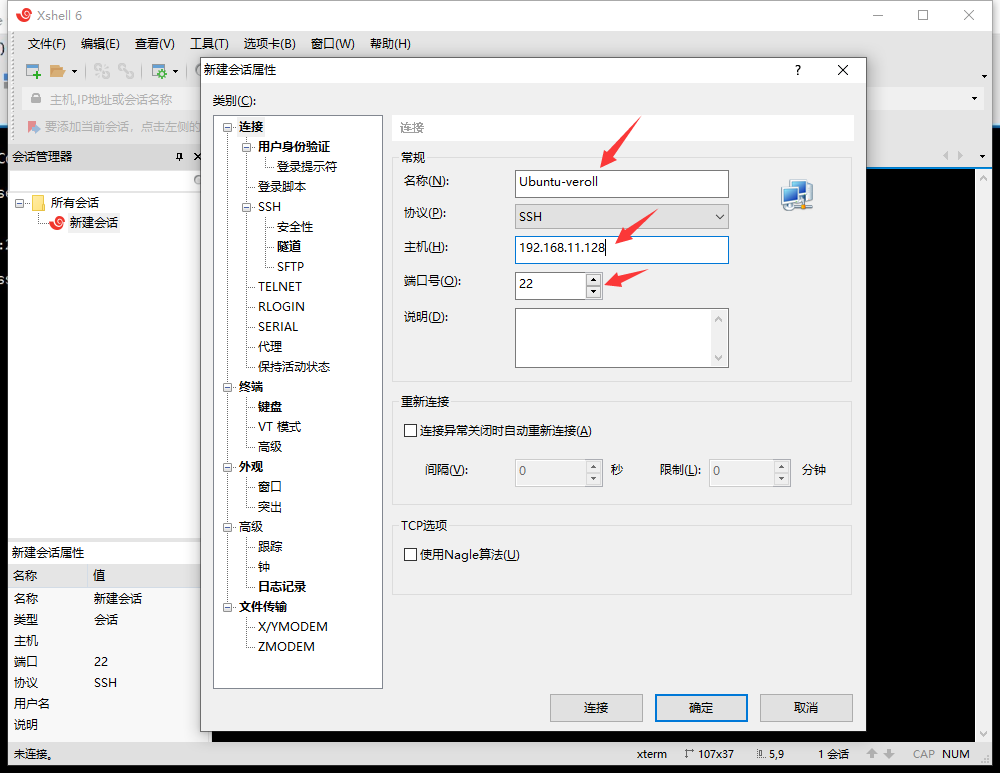Close the 新建会话属性 dialog
1000x773 pixels.
[842, 70]
